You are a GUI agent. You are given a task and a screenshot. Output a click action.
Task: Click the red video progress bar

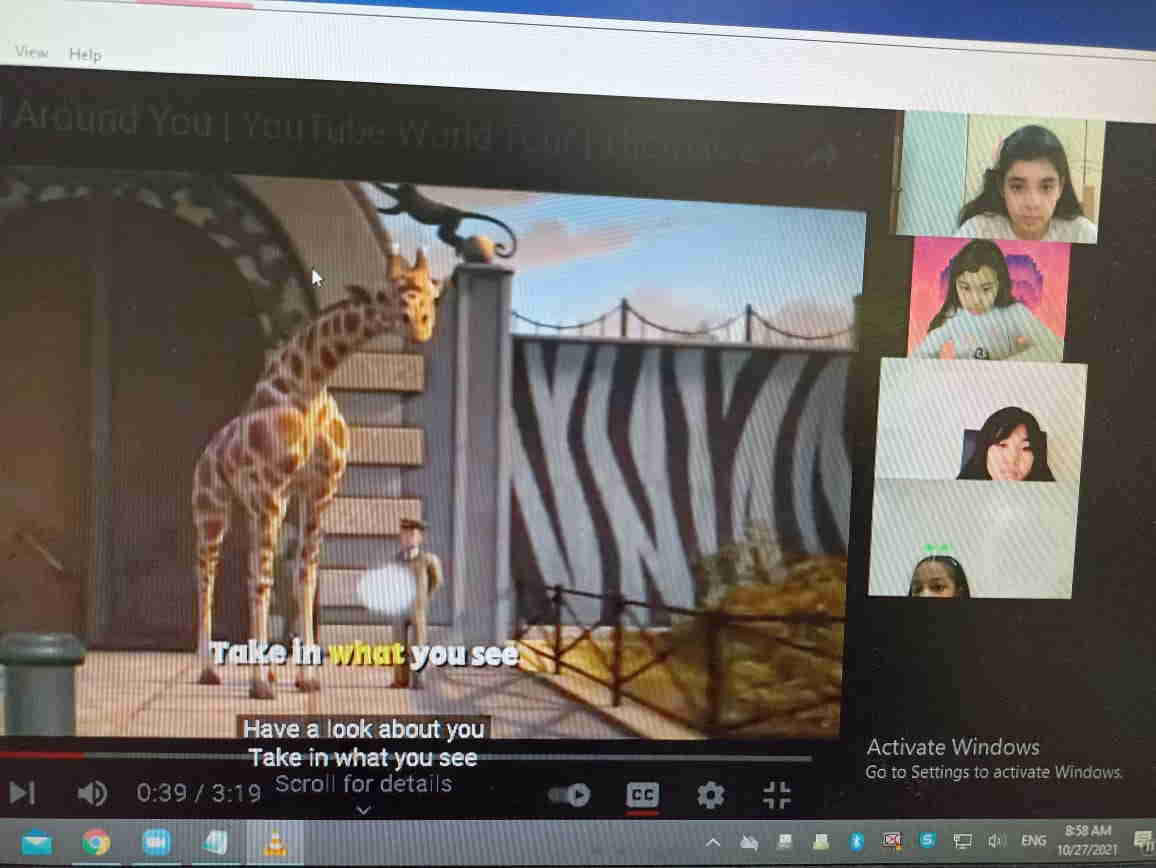(42, 755)
